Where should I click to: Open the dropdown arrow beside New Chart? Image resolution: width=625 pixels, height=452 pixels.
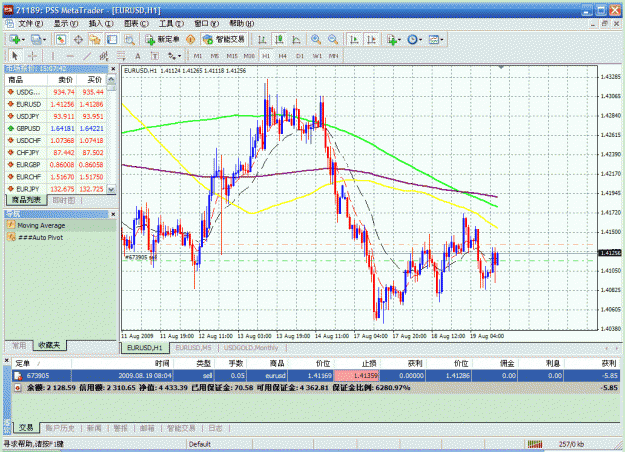pyautogui.click(x=23, y=39)
